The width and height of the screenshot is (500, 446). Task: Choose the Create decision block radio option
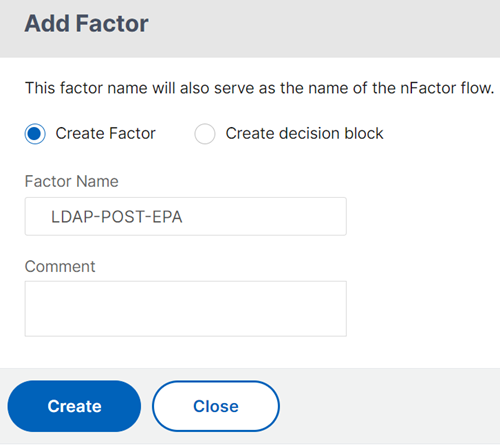(205, 134)
